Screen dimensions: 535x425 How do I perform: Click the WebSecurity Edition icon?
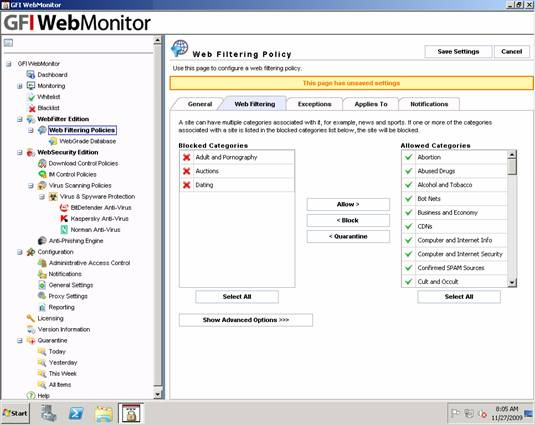[31, 152]
